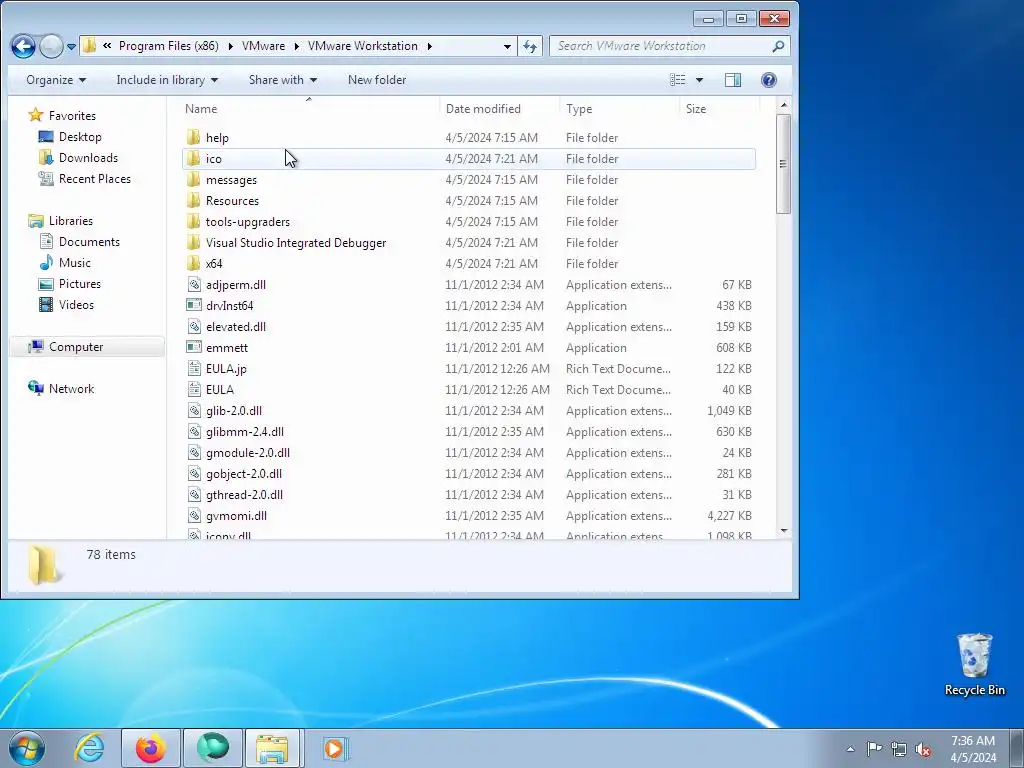Viewport: 1024px width, 768px height.
Task: Select emmett application icon
Action: coord(193,347)
